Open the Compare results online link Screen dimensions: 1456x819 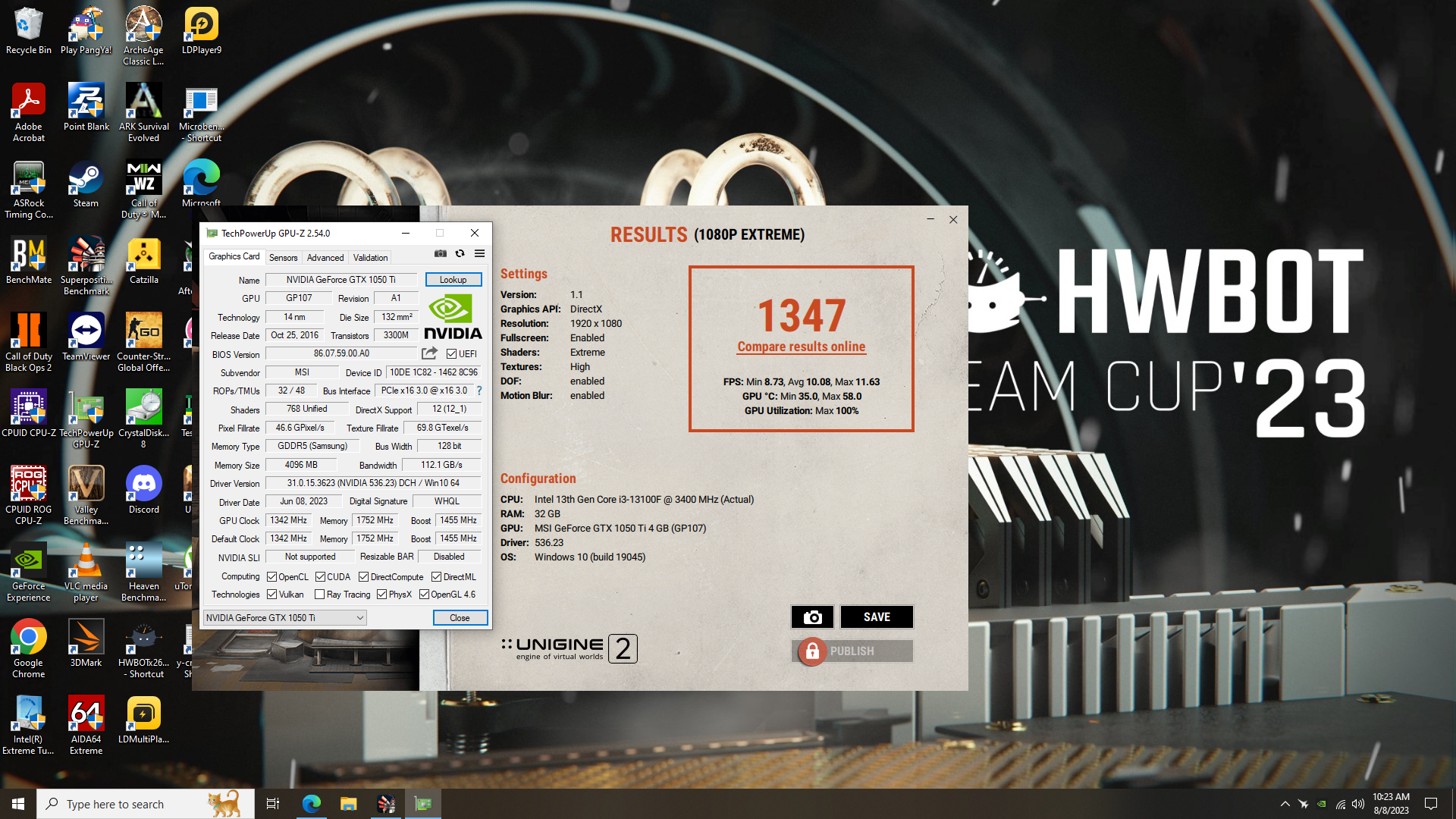(801, 347)
